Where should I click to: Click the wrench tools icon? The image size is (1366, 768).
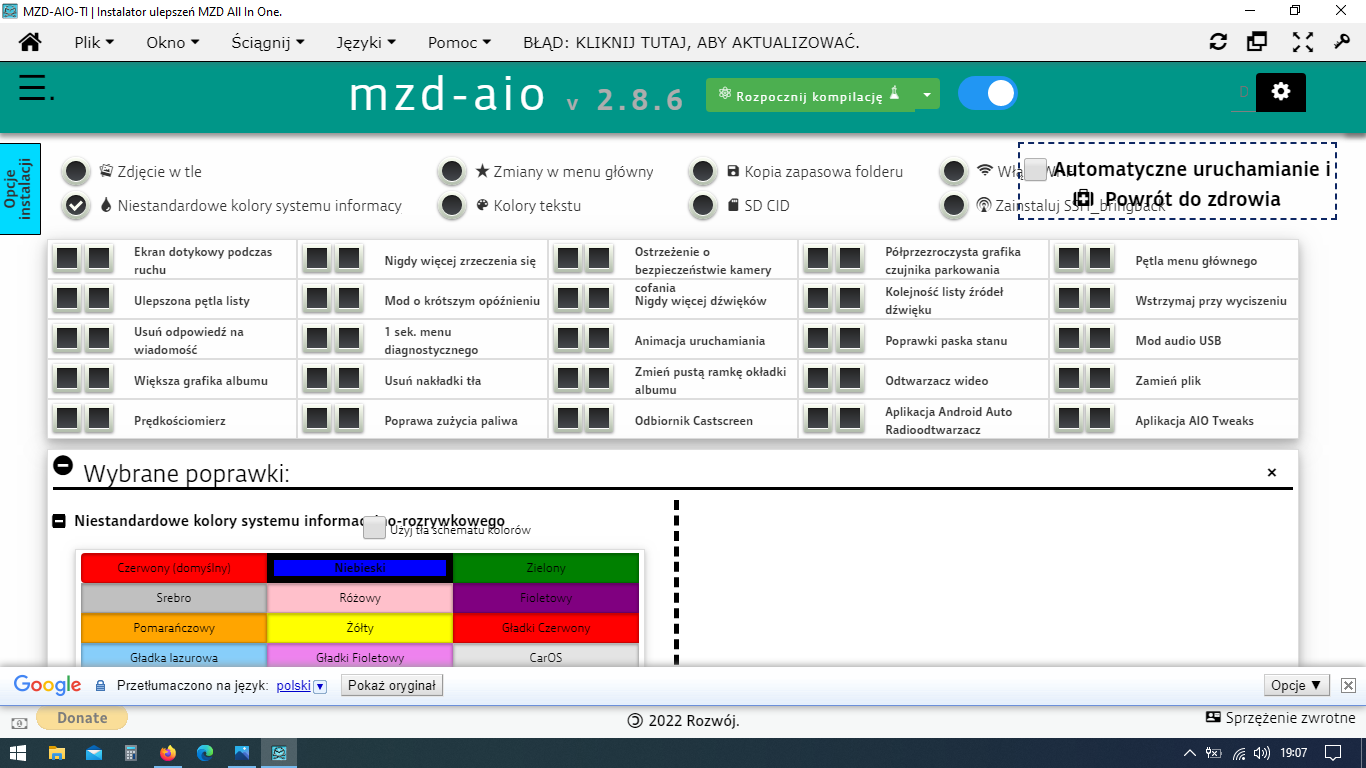coord(1343,42)
